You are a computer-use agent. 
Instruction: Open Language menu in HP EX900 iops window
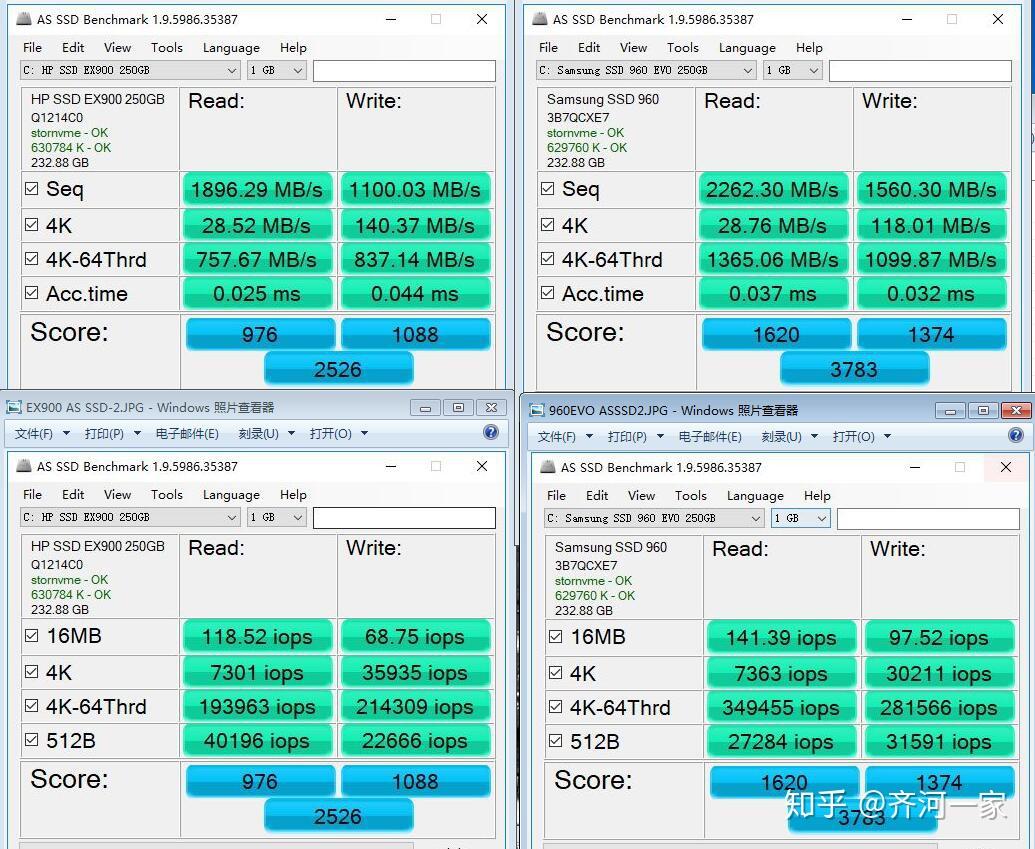click(x=231, y=494)
